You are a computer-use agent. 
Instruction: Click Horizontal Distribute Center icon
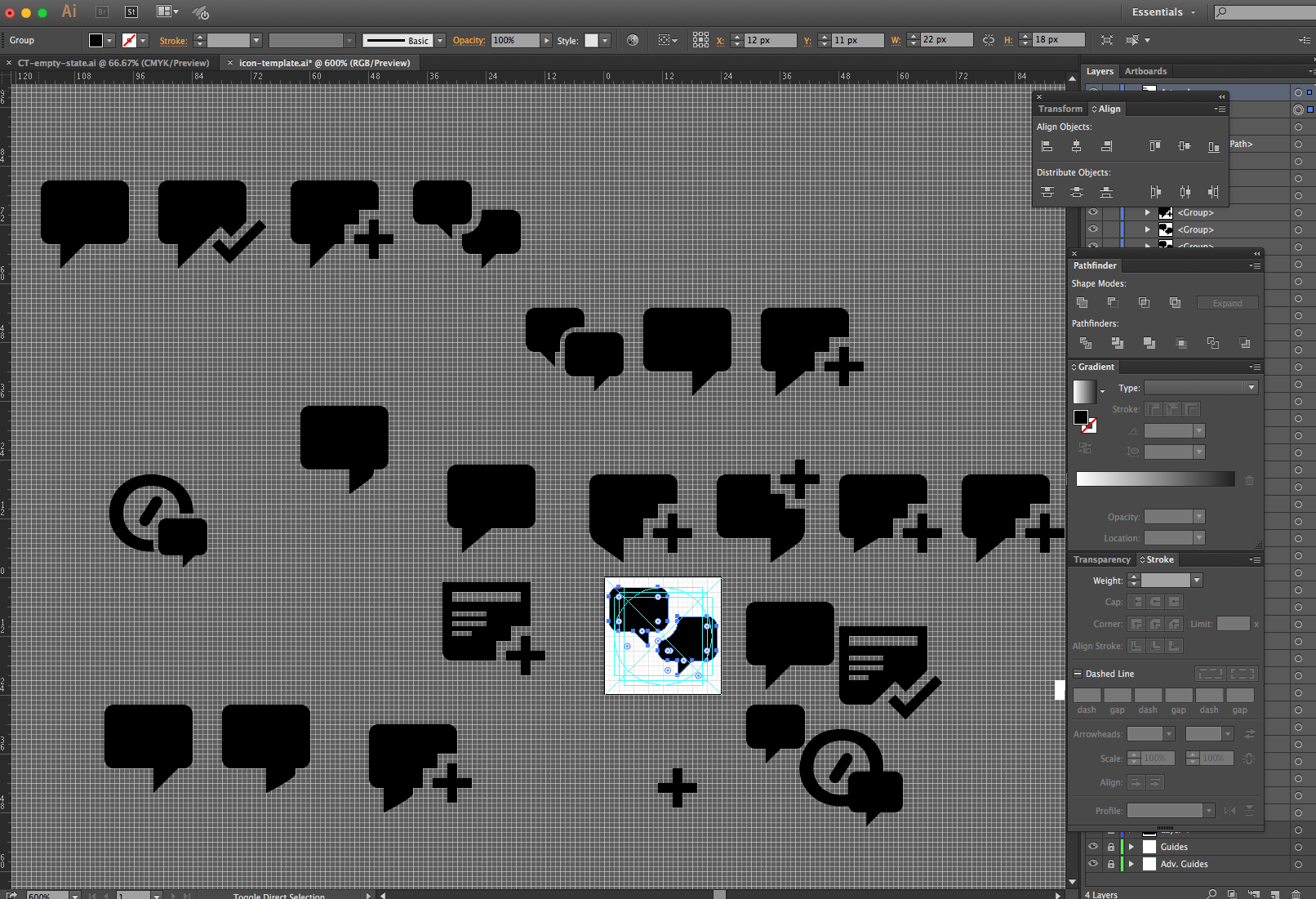click(1185, 192)
